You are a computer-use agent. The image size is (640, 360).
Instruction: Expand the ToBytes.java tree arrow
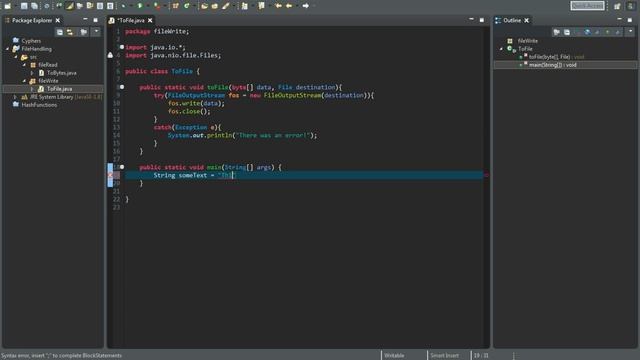point(32,73)
